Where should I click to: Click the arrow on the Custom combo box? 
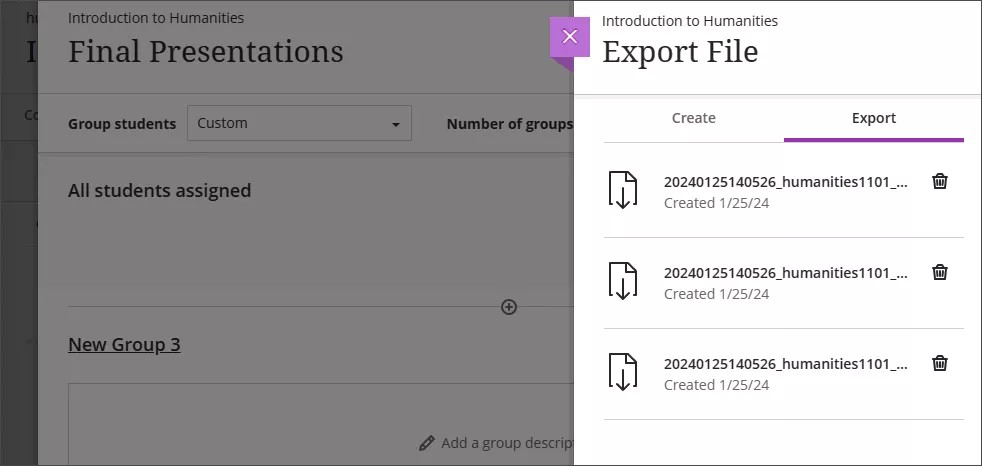pyautogui.click(x=396, y=125)
